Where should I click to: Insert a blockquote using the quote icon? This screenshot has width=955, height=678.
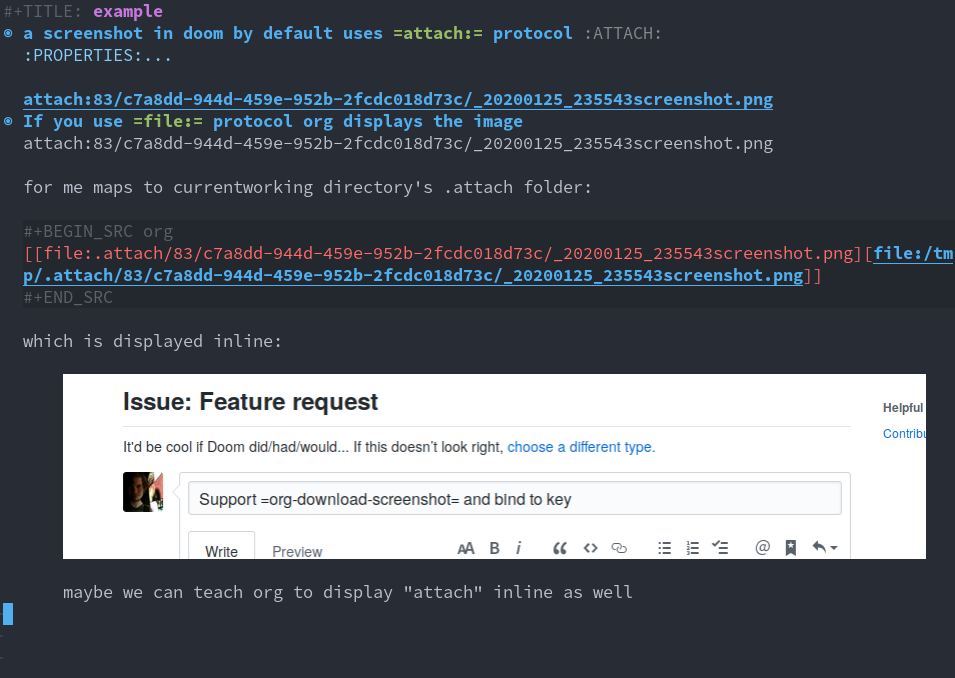tap(559, 547)
